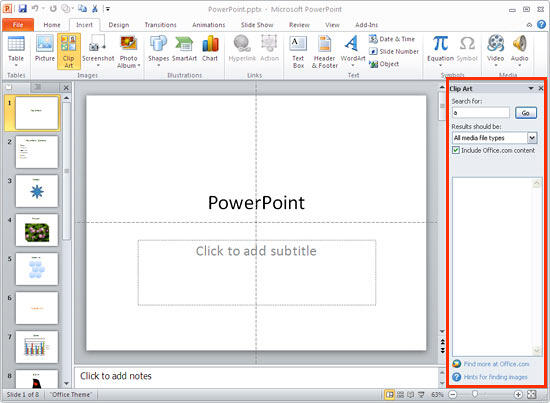Click Office Theme in status bar
Screen dimensions: 550x403
(x=71, y=395)
